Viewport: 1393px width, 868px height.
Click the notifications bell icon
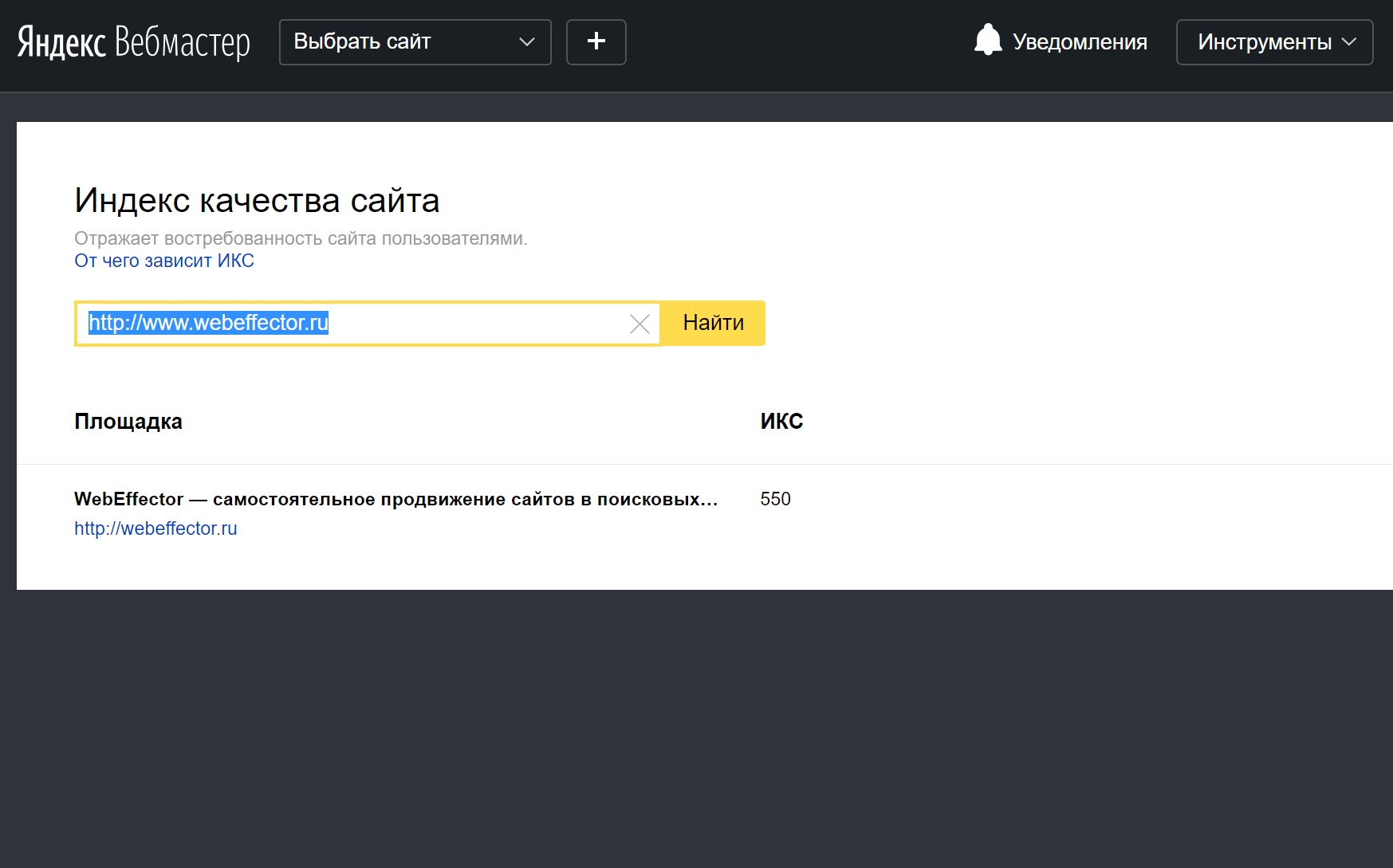tap(987, 41)
